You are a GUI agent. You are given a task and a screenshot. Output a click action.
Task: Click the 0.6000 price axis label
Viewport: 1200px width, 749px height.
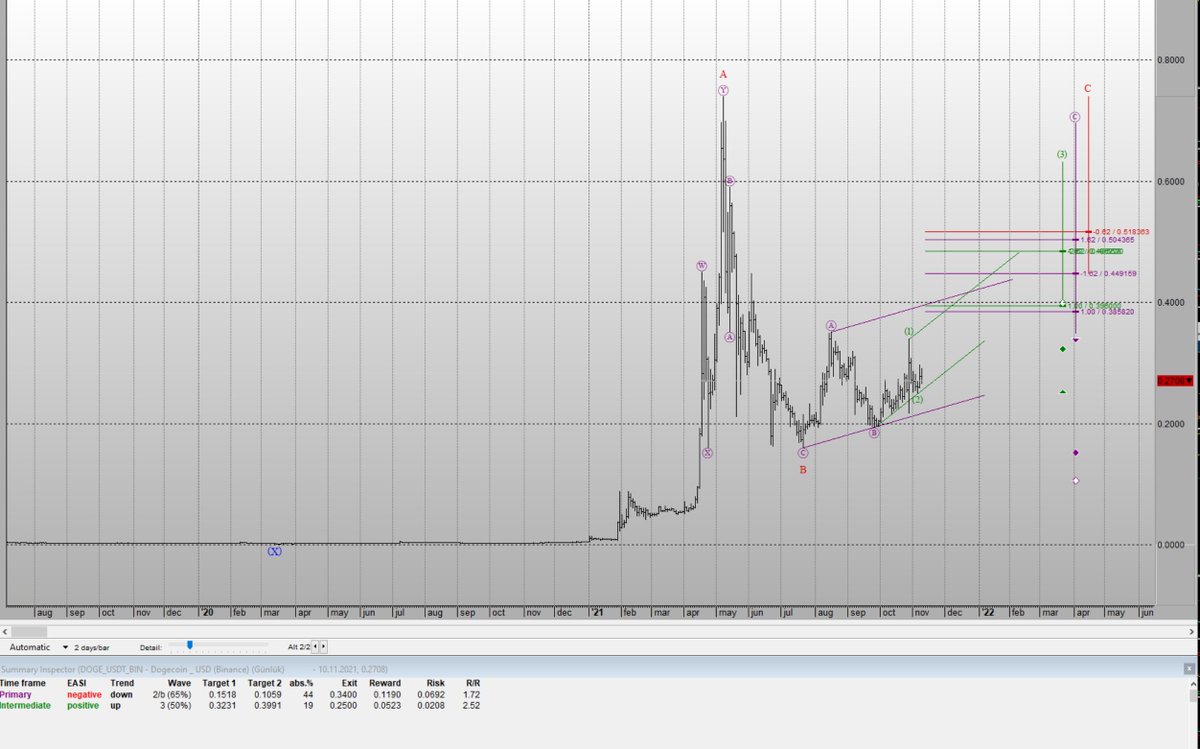point(1172,181)
